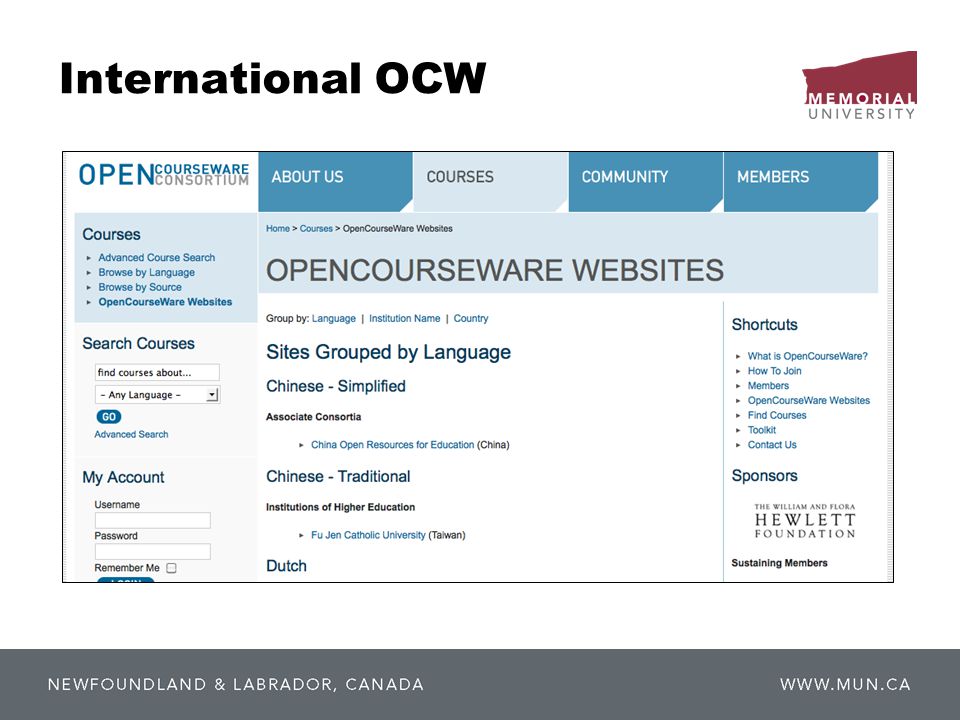Viewport: 960px width, 720px height.
Task: Click the OPENCOURSEWARE WEBSITES page title
Action: [495, 270]
